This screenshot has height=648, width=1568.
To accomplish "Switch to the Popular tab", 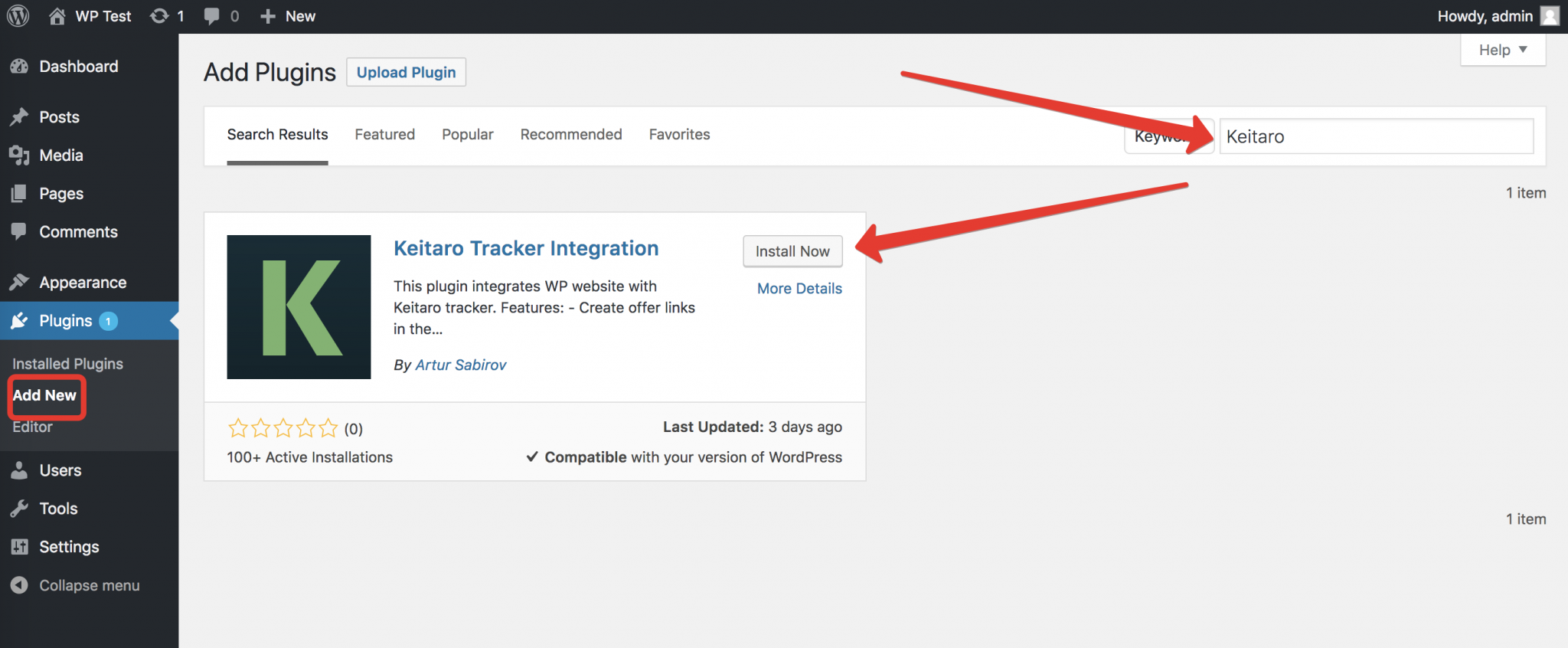I will [467, 135].
